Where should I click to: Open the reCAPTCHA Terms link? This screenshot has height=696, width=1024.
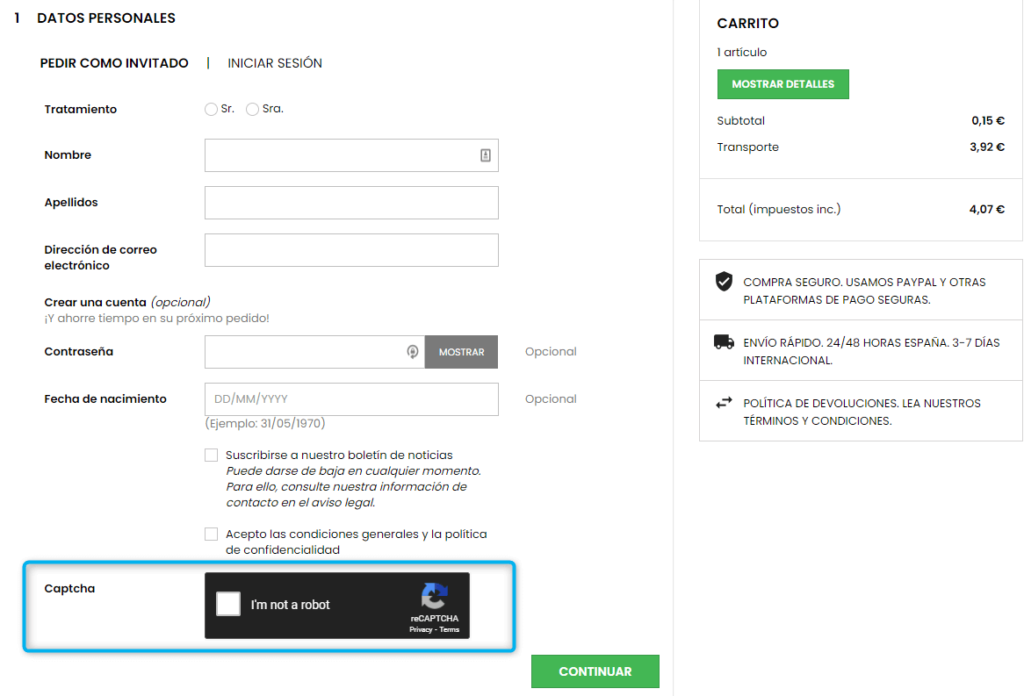click(449, 629)
